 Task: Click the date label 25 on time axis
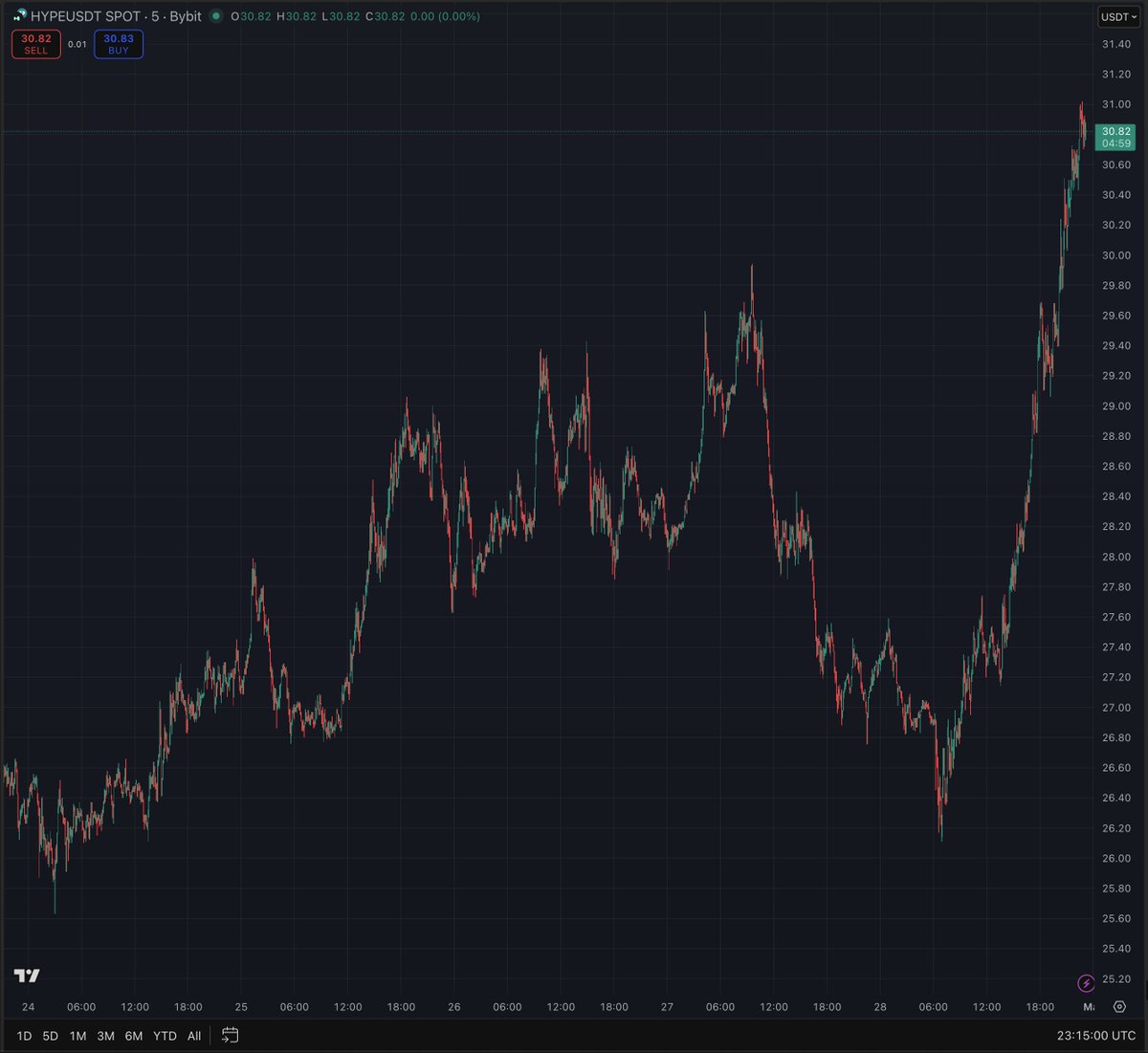241,1007
